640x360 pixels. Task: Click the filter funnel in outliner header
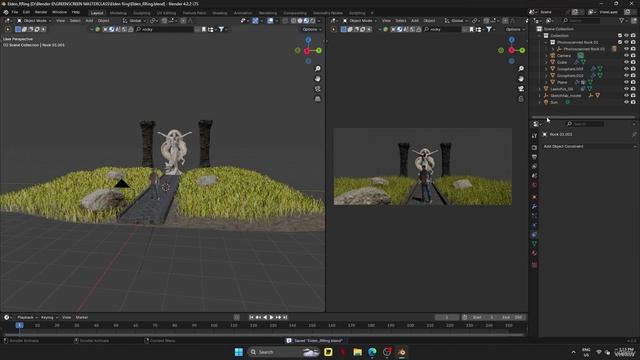(x=622, y=20)
